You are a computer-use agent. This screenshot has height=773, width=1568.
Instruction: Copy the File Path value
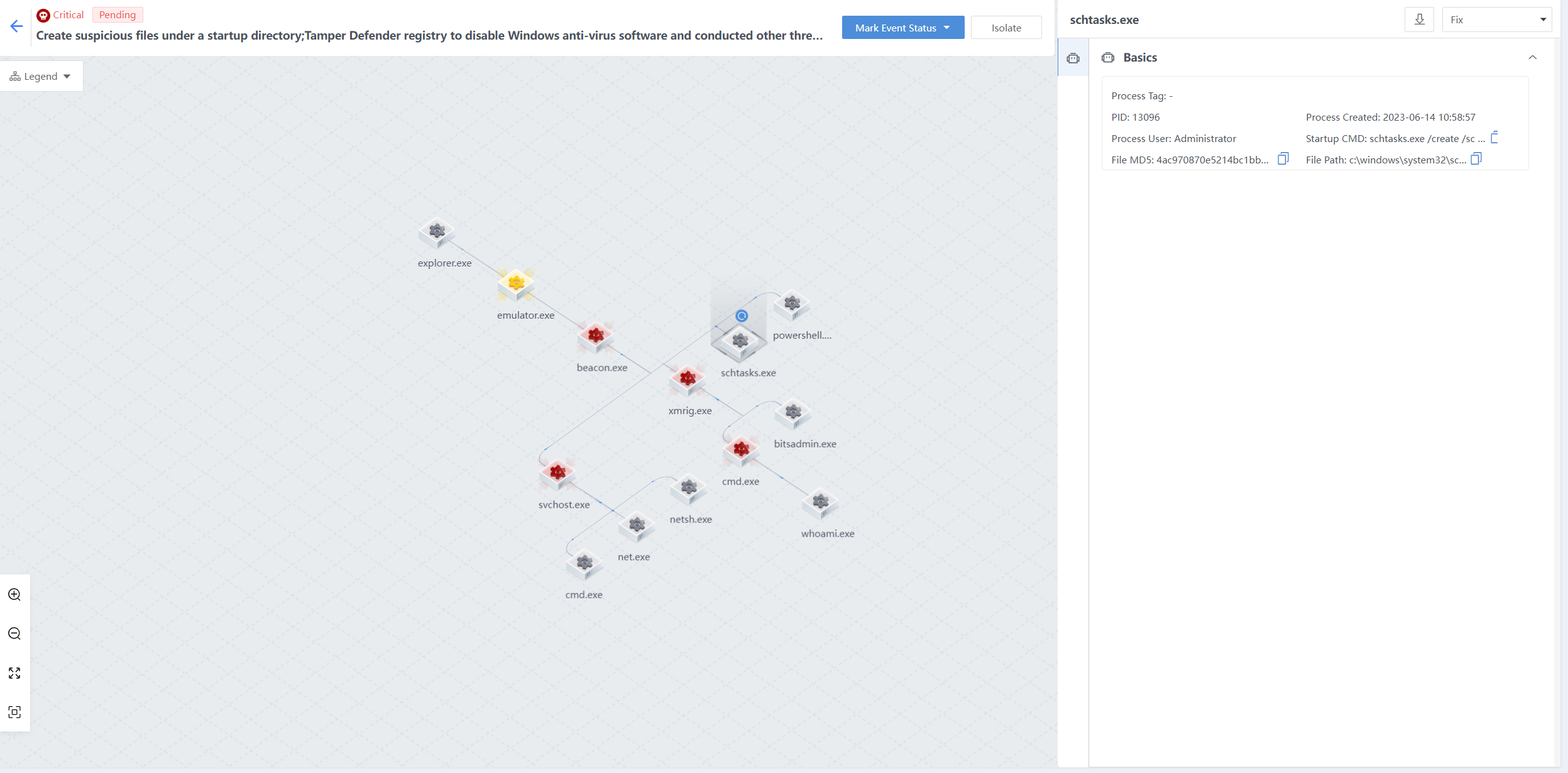pyautogui.click(x=1476, y=159)
